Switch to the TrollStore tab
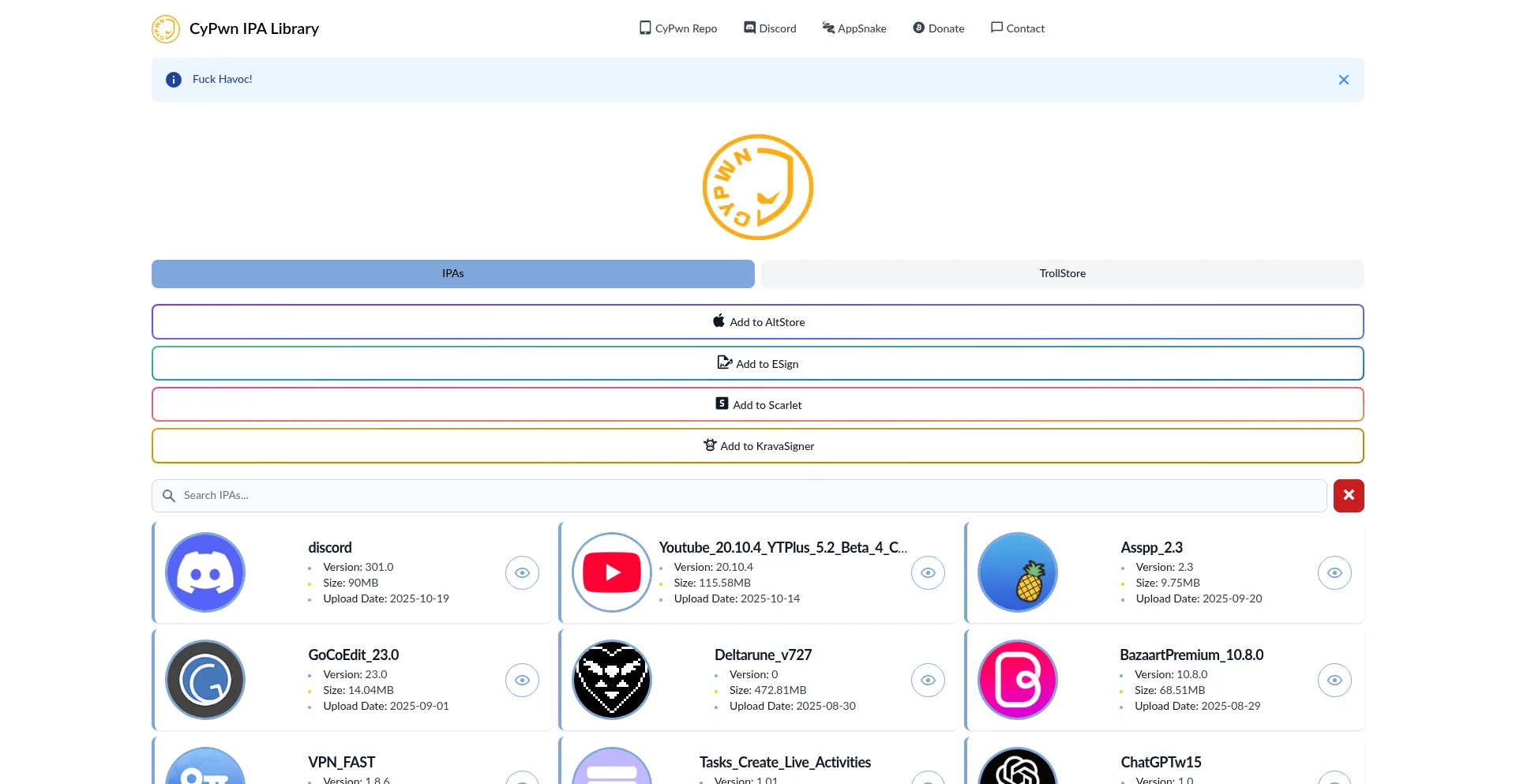Image resolution: width=1516 pixels, height=784 pixels. coord(1062,274)
